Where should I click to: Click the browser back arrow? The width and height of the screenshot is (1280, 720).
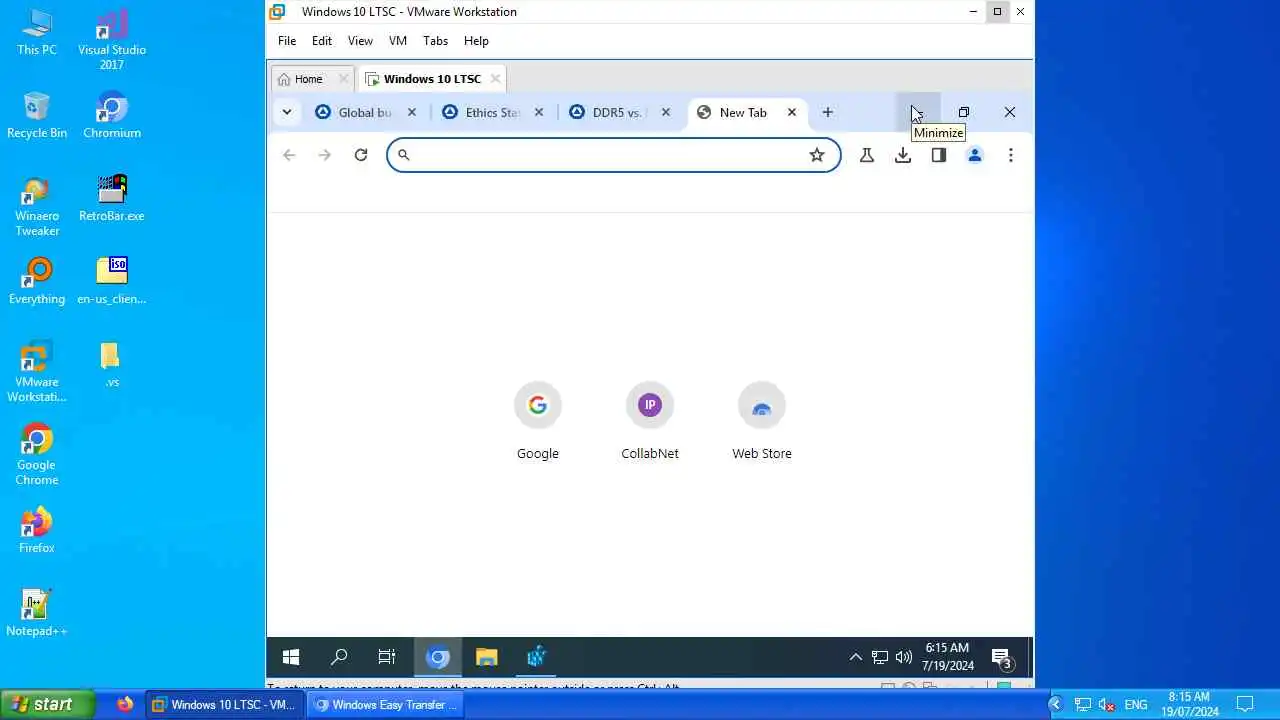click(289, 155)
